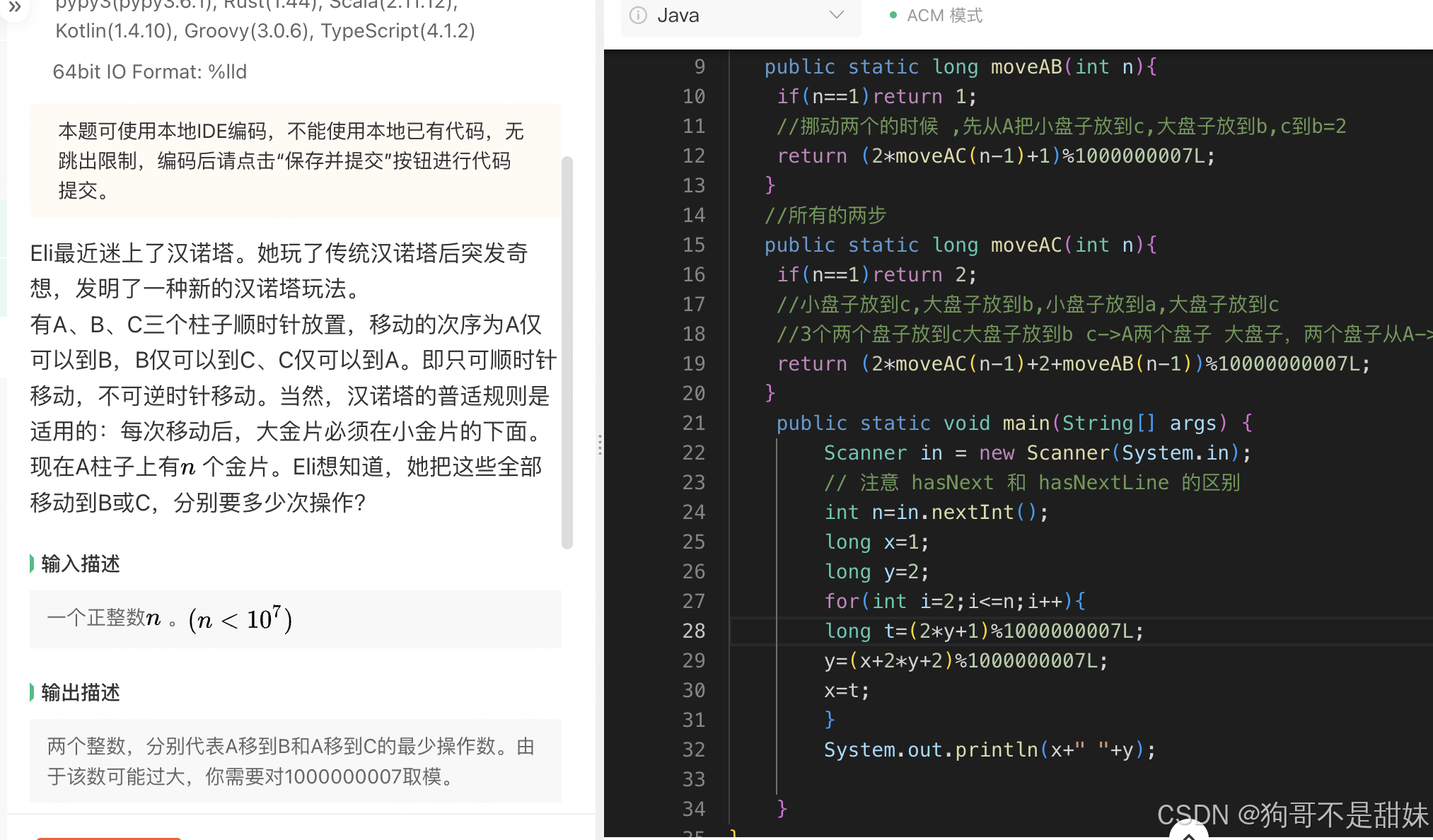The width and height of the screenshot is (1433, 840).
Task: Click the 输出描述 heading
Action: pos(81,692)
